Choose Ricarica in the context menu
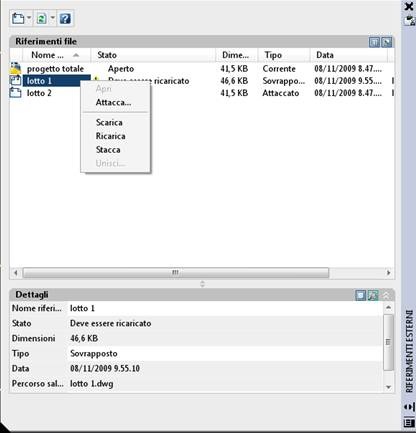This screenshot has width=416, height=433. click(x=110, y=136)
